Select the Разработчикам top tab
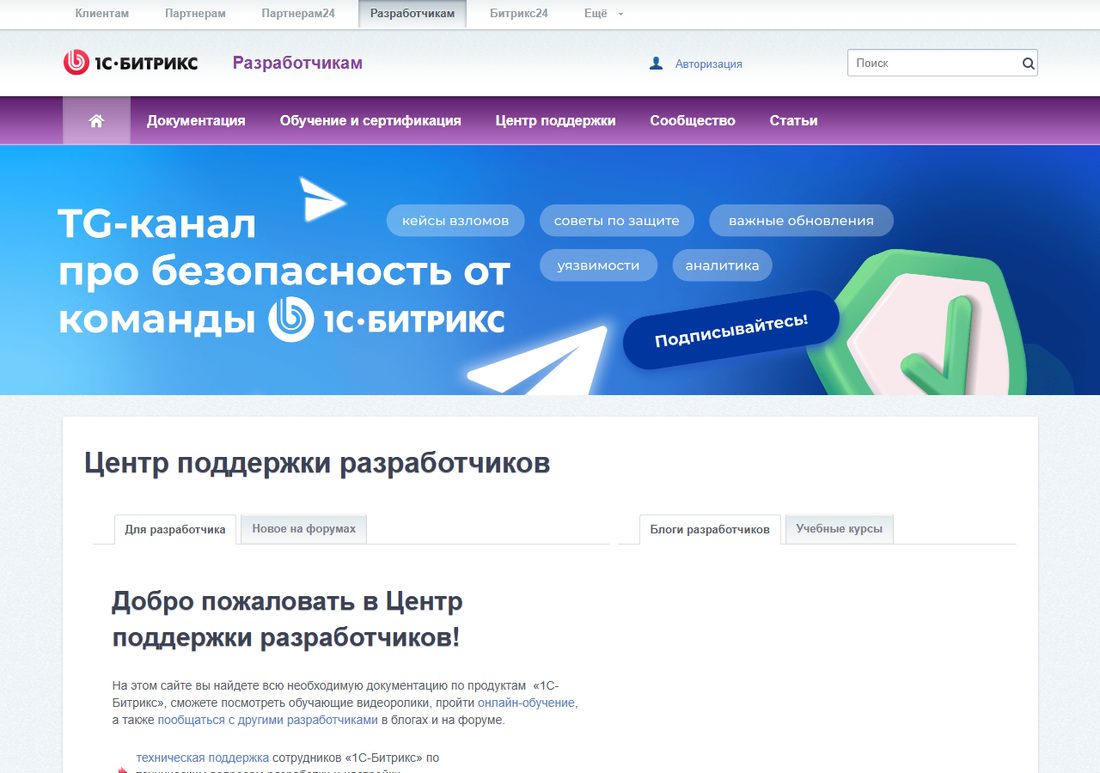 coord(412,13)
